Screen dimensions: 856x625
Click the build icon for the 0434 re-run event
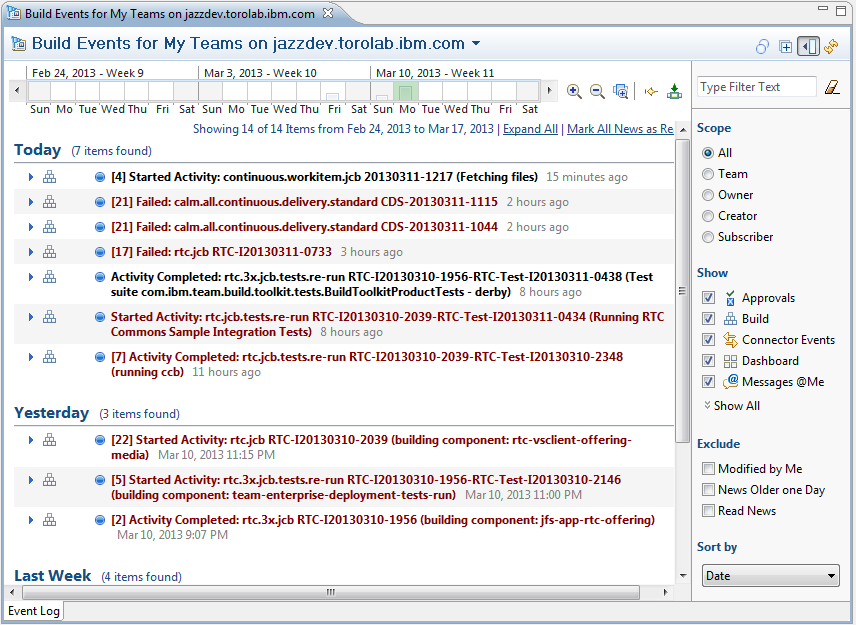pos(50,317)
